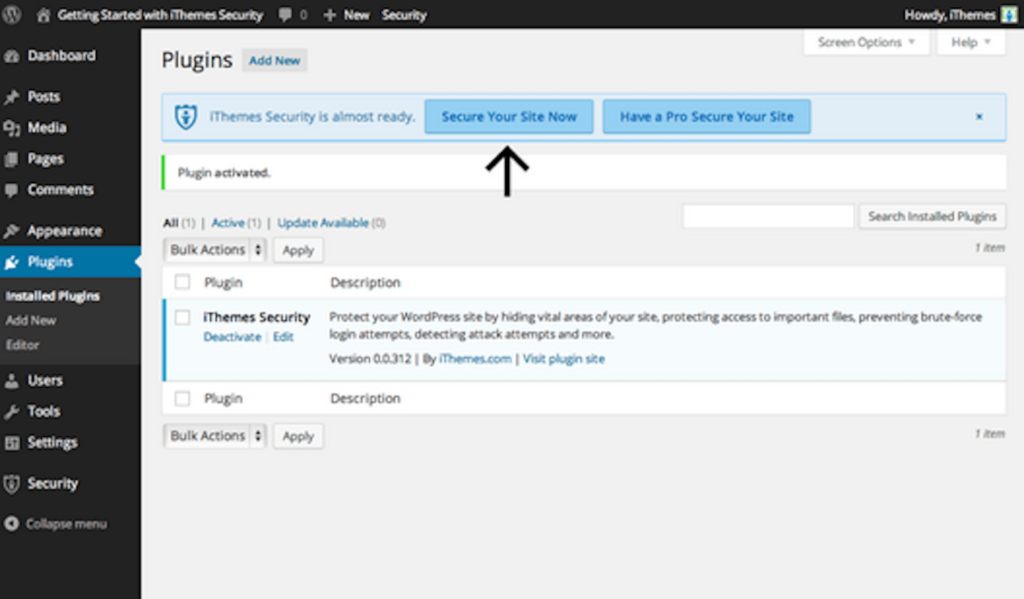Dismiss the iThemes Security notice
The image size is (1024, 599).
[979, 117]
